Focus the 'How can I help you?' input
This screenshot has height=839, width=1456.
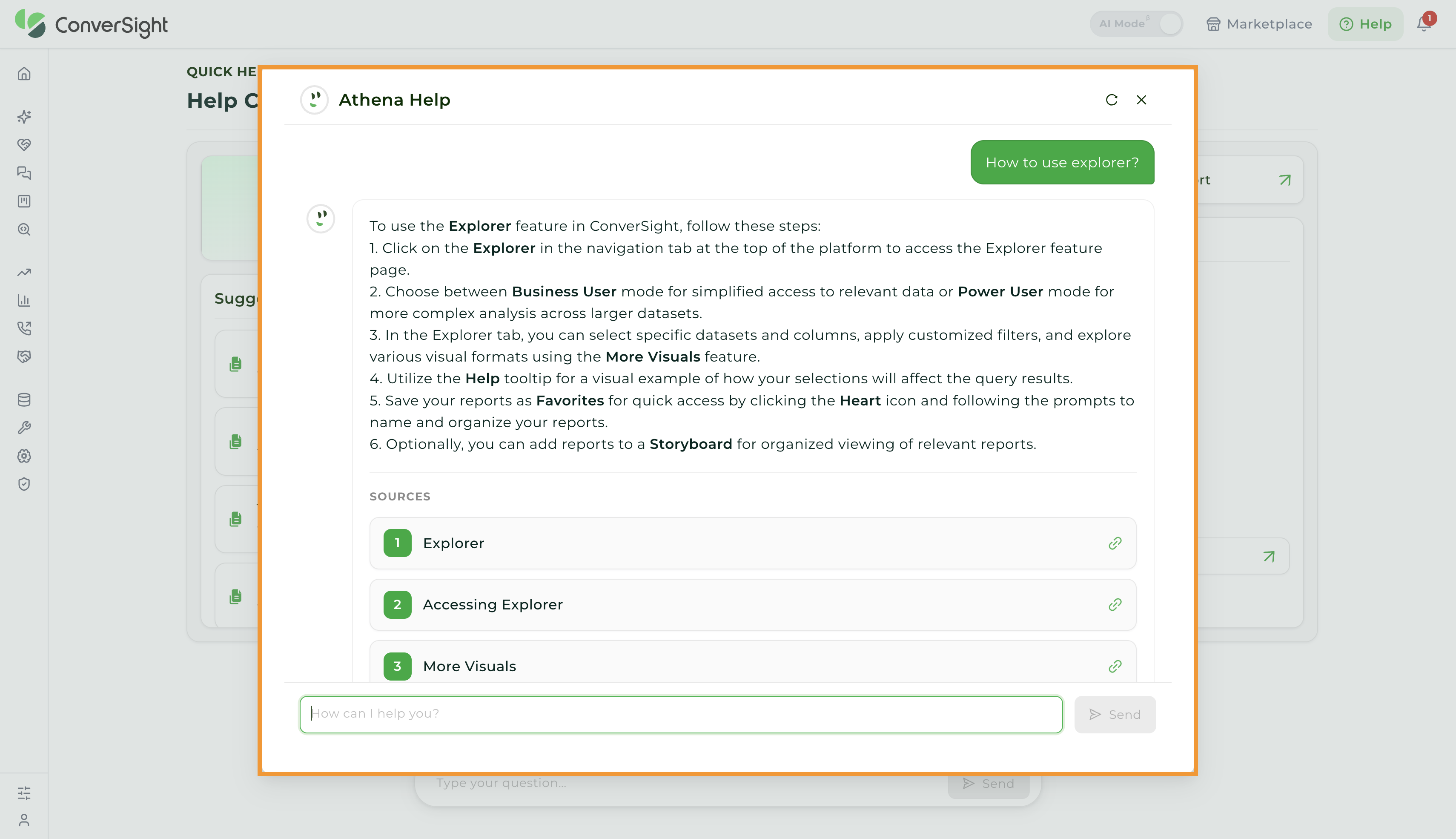(x=681, y=715)
